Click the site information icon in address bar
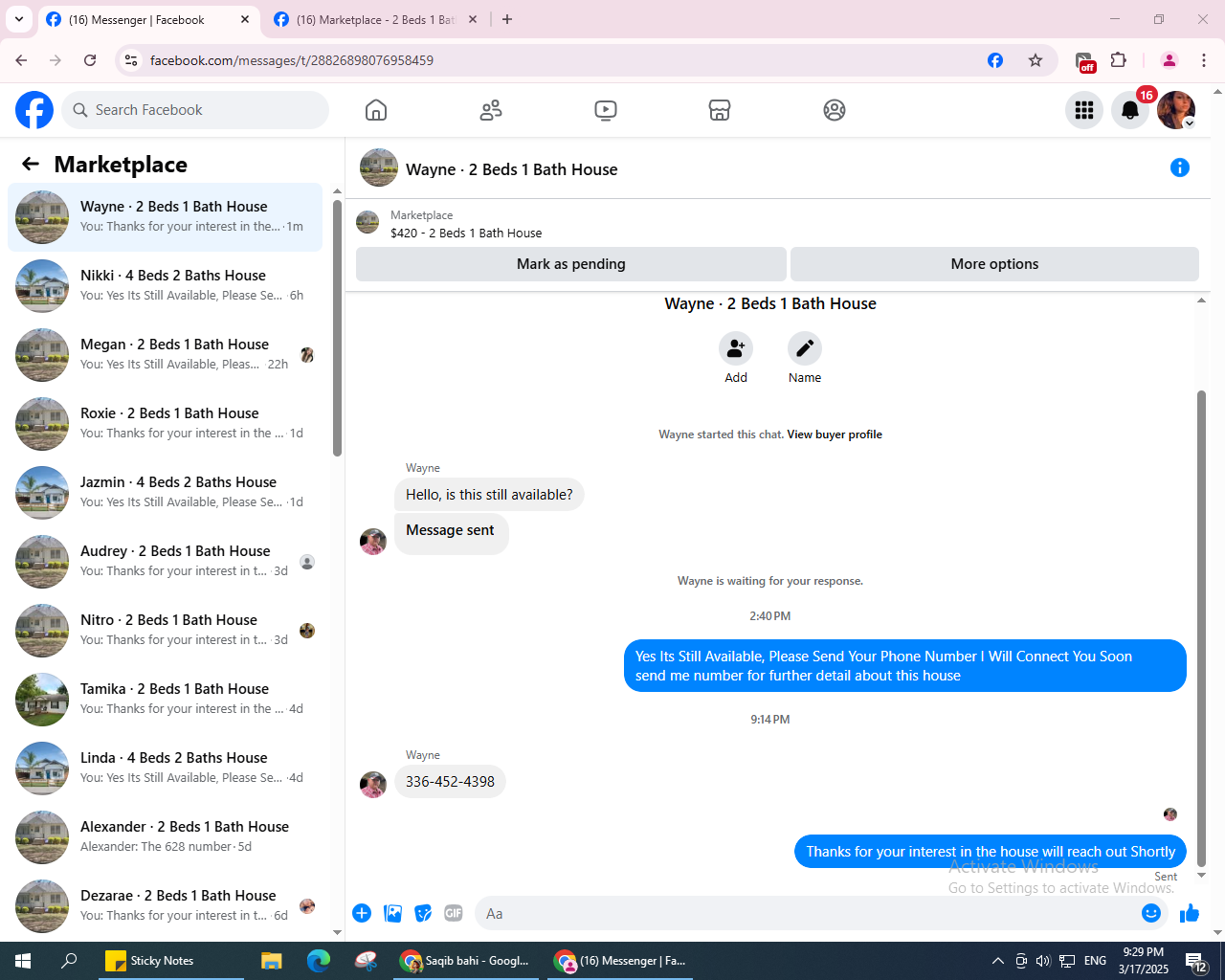 pyautogui.click(x=132, y=60)
